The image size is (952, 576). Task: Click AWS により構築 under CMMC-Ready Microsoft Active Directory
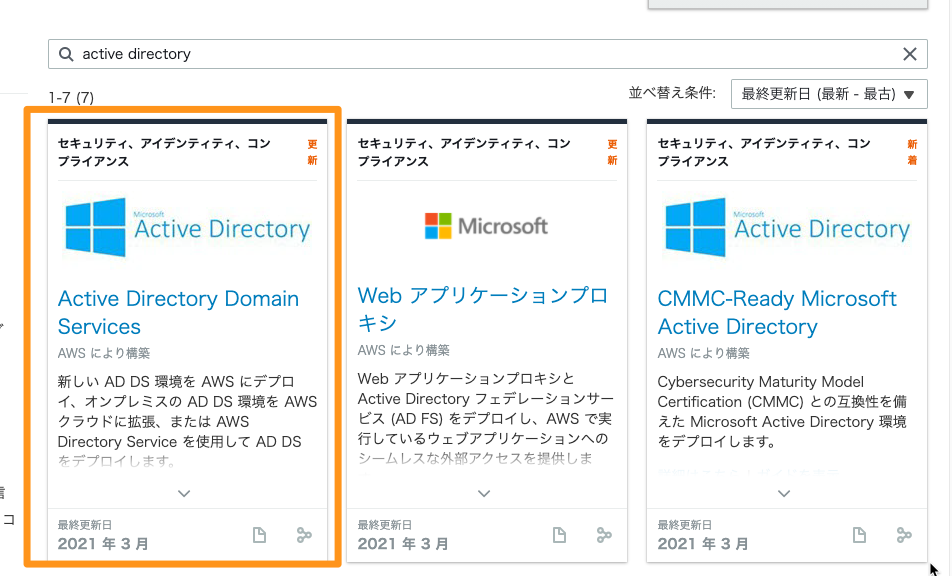704,353
